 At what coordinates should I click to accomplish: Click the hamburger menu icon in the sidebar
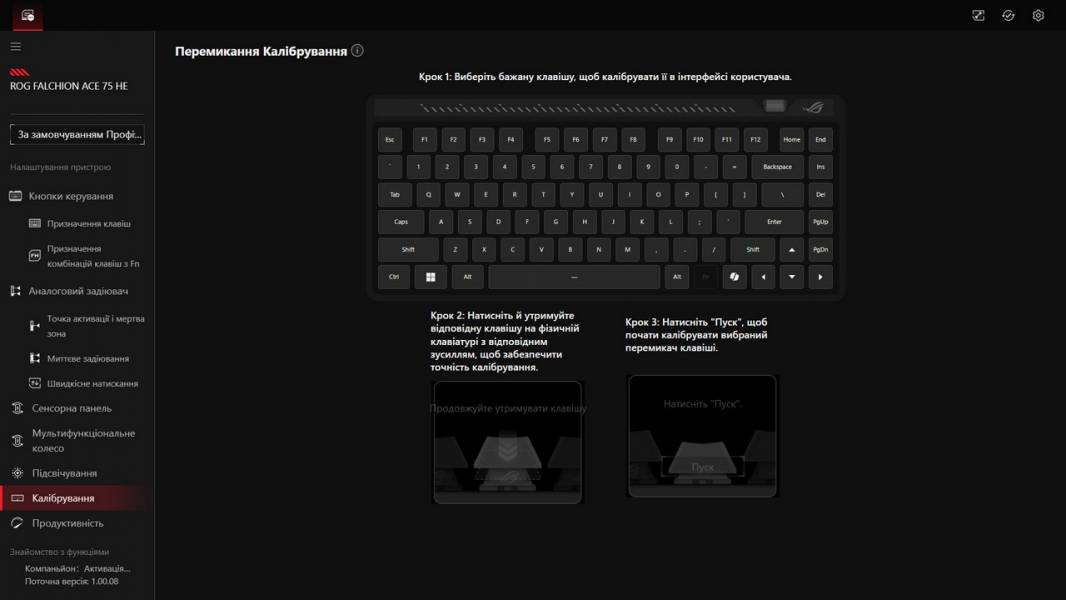point(15,46)
